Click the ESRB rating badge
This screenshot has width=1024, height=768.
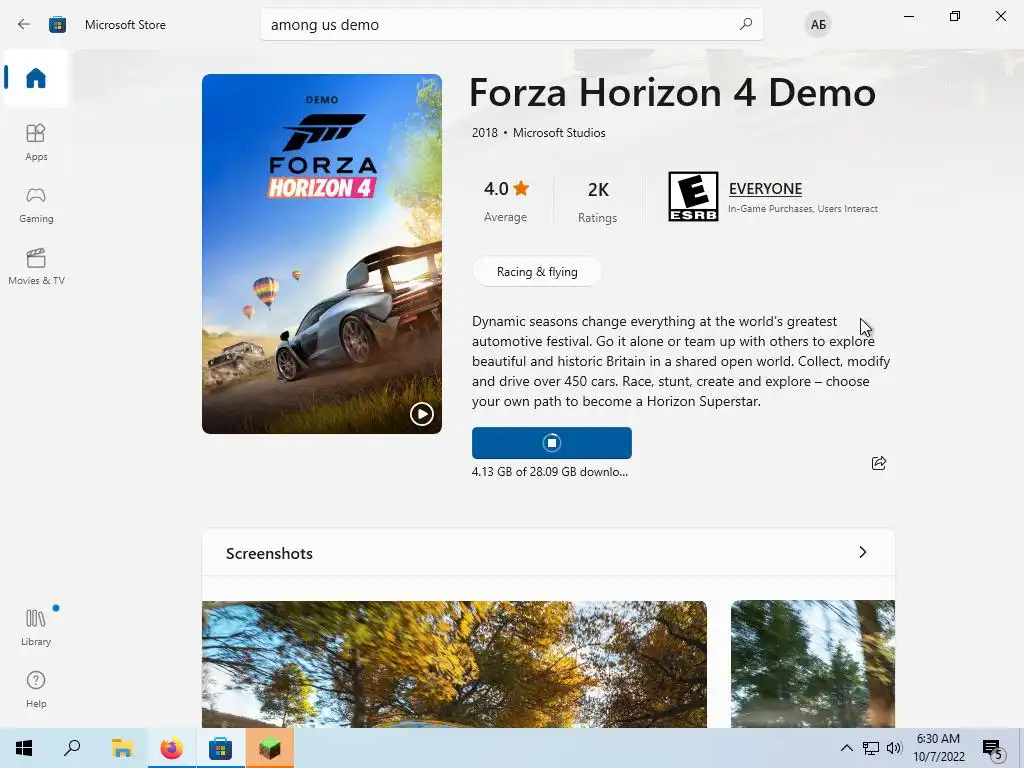click(x=693, y=197)
